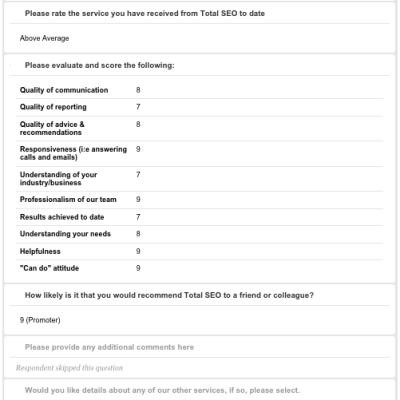The image size is (400, 400).
Task: Click the Quality of communication row label
Action: tap(64, 90)
